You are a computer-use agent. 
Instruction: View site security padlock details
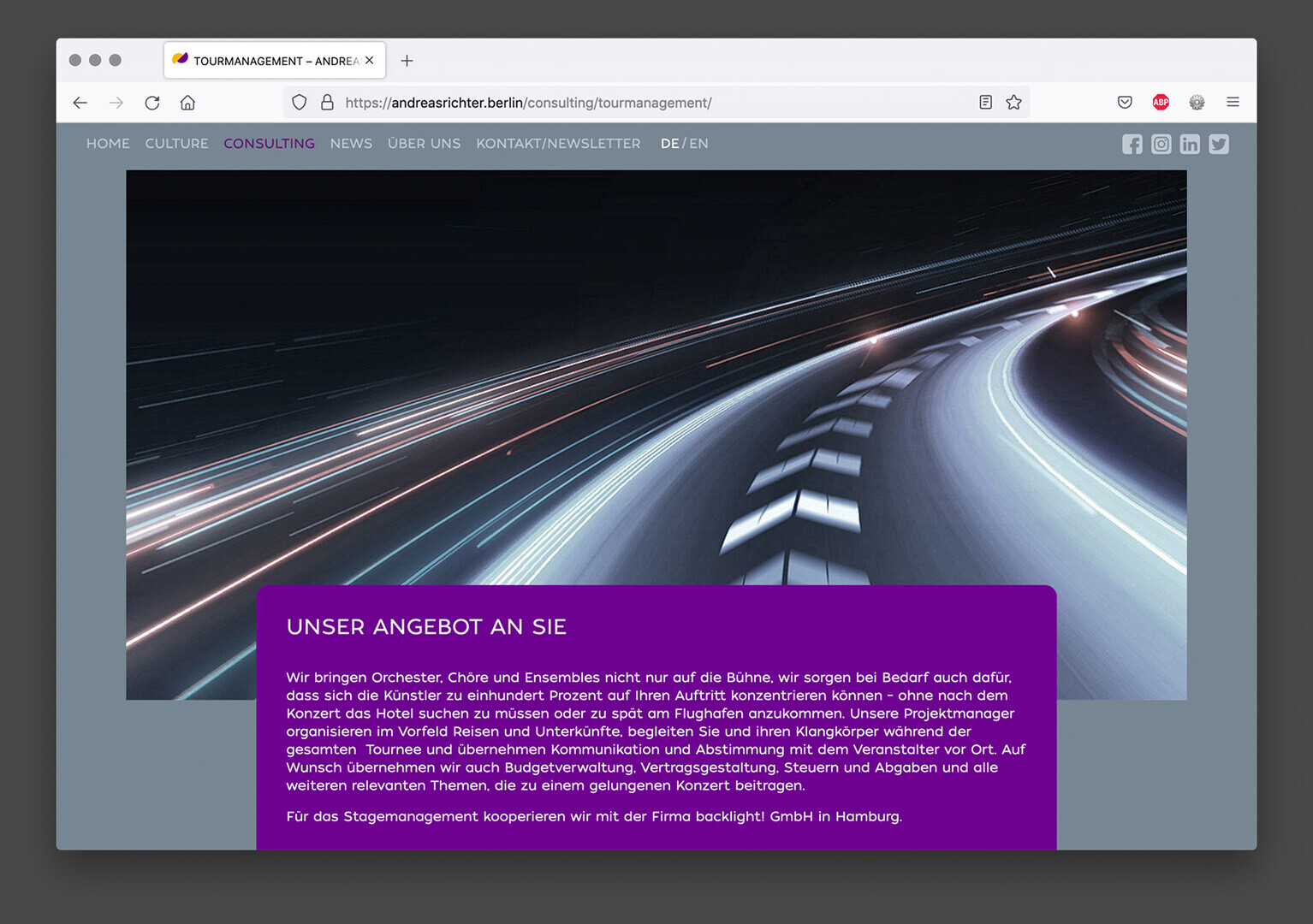327,103
